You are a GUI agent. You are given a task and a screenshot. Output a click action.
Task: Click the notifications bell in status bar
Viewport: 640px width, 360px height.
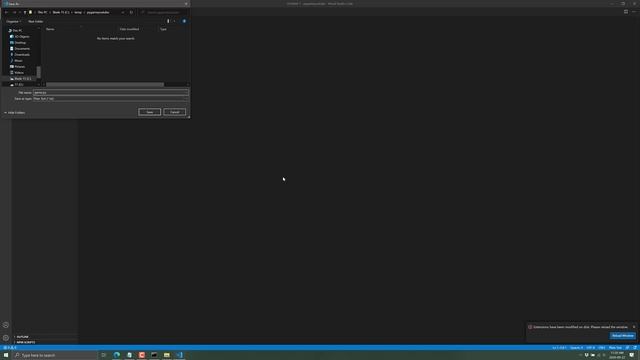pyautogui.click(x=635, y=348)
